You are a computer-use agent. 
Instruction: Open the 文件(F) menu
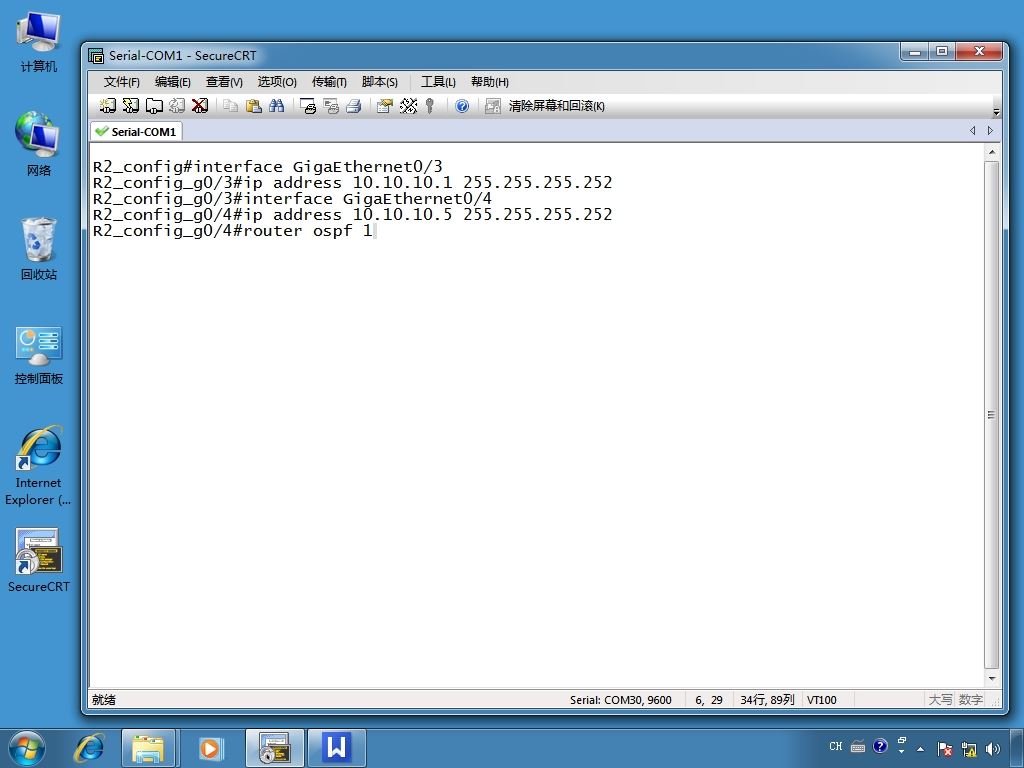121,82
